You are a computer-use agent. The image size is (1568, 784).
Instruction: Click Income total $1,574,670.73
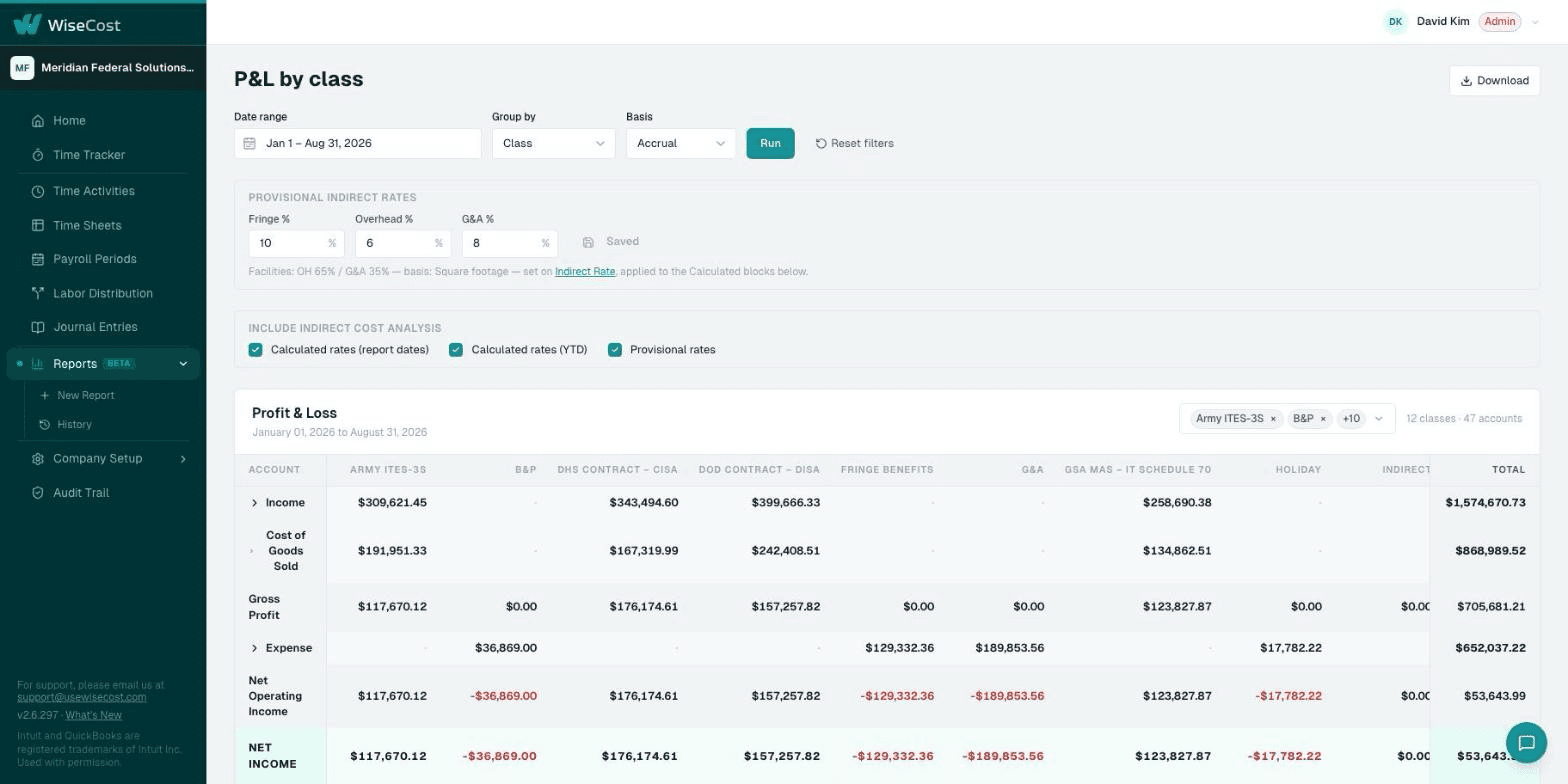[1485, 503]
